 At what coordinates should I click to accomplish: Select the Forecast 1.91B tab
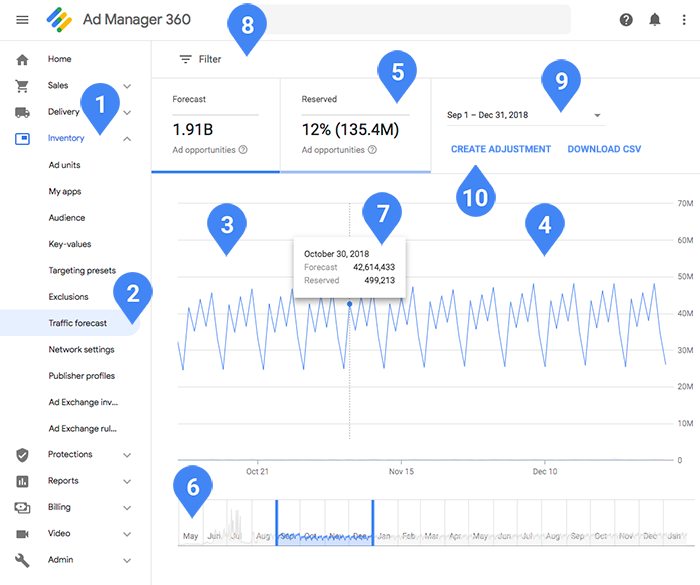[x=216, y=125]
